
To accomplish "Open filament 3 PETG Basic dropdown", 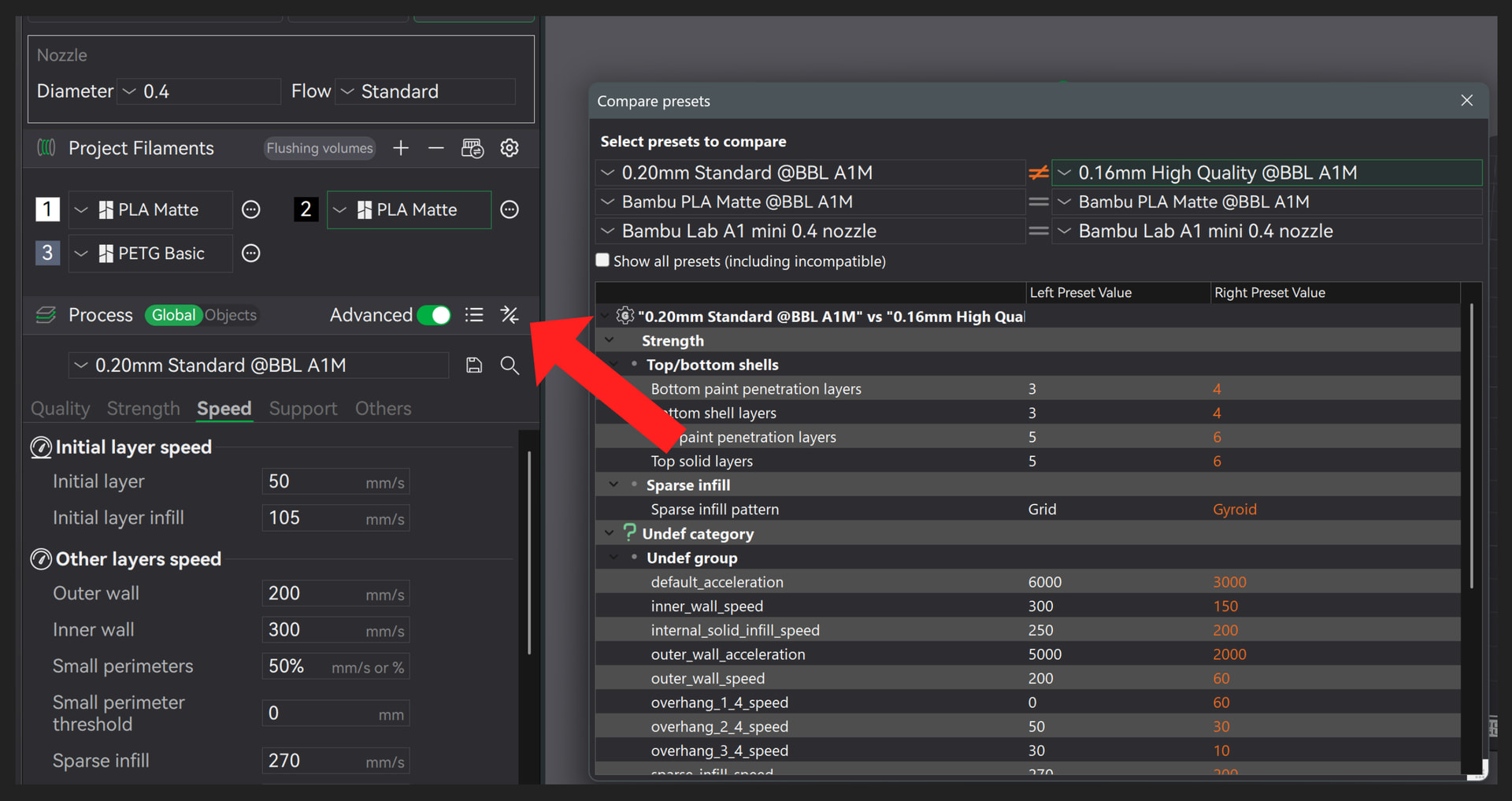I will [150, 253].
